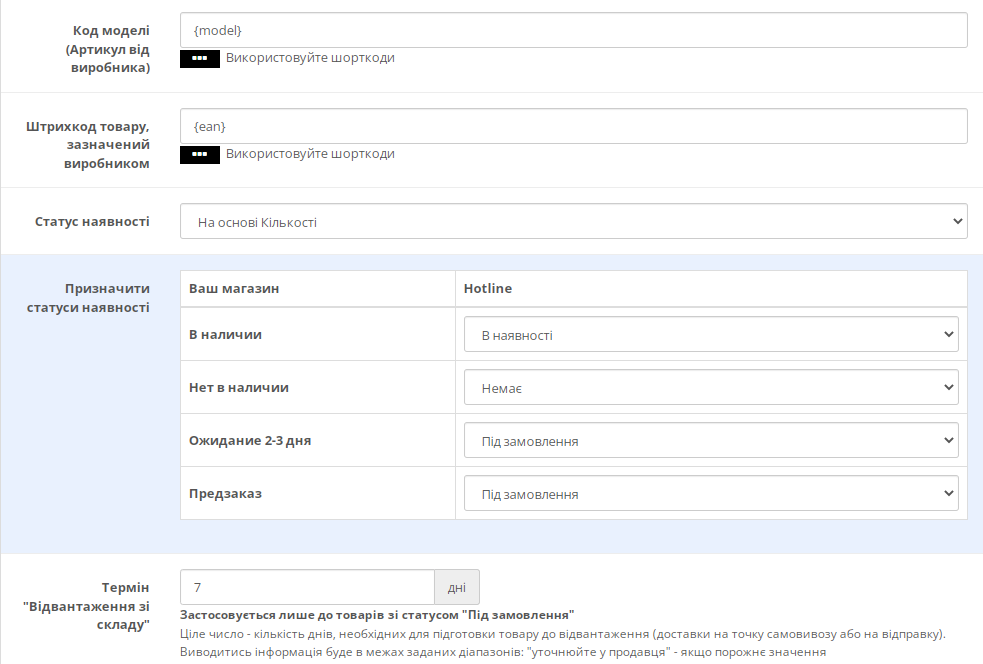983x664 pixels.
Task: Click the Призначити статуси наявності label
Action: point(88,298)
